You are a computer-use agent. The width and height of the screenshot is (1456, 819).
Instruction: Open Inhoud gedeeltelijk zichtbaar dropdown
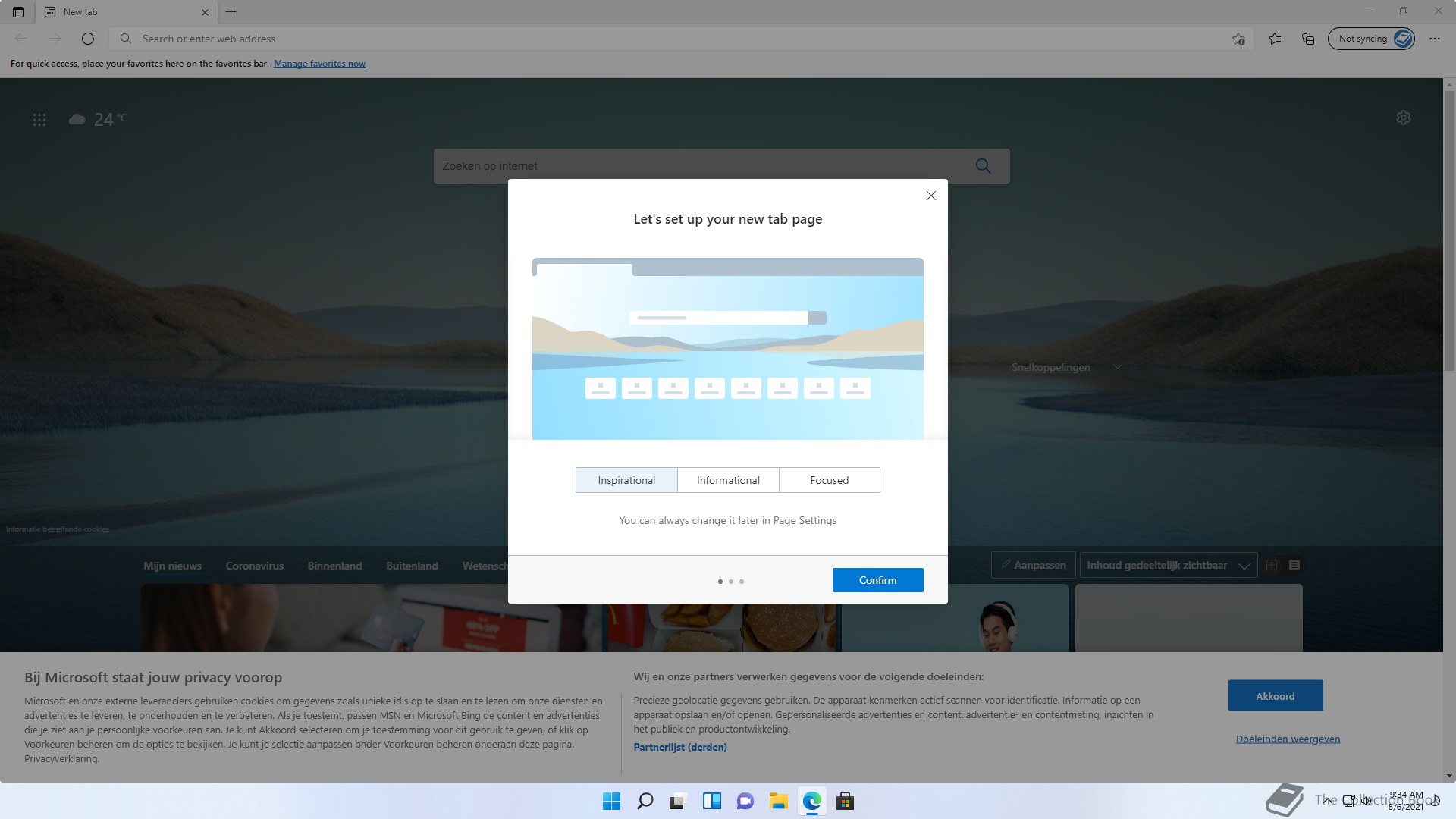click(x=1169, y=565)
